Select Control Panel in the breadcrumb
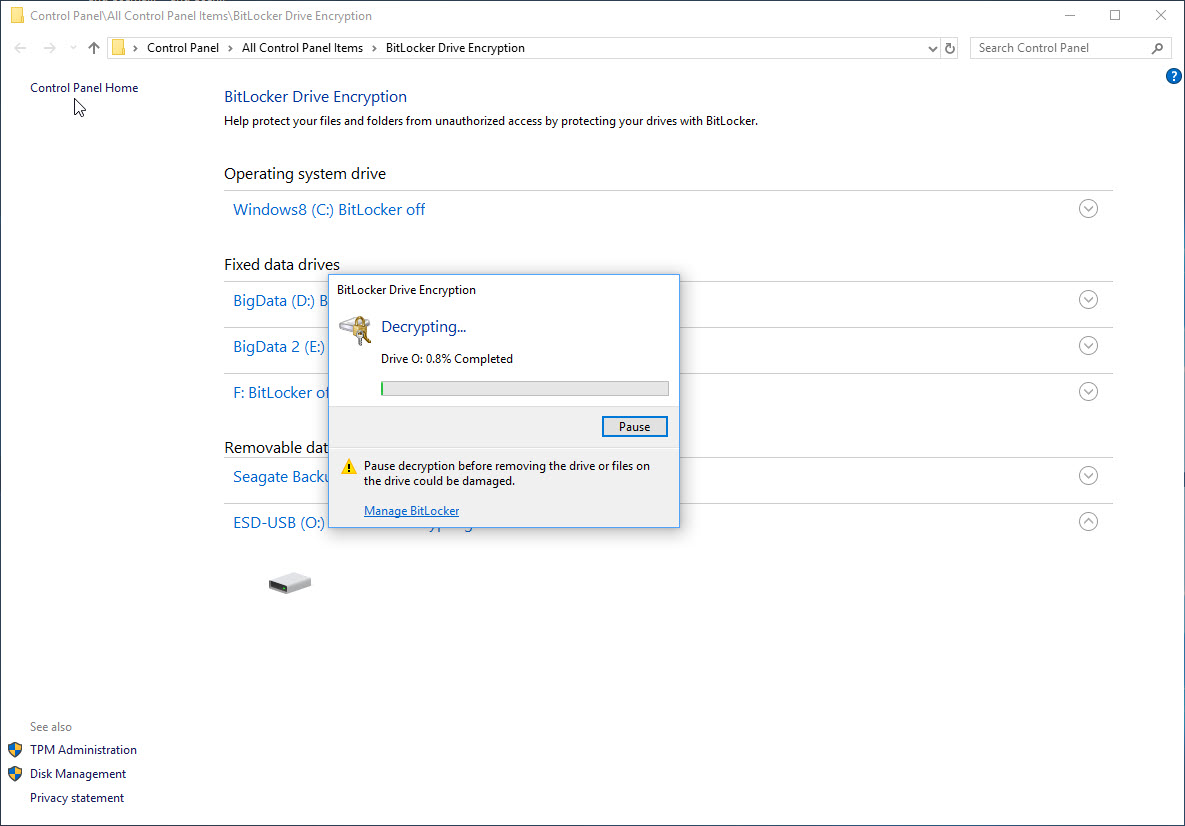Viewport: 1185px width, 826px height. click(183, 48)
